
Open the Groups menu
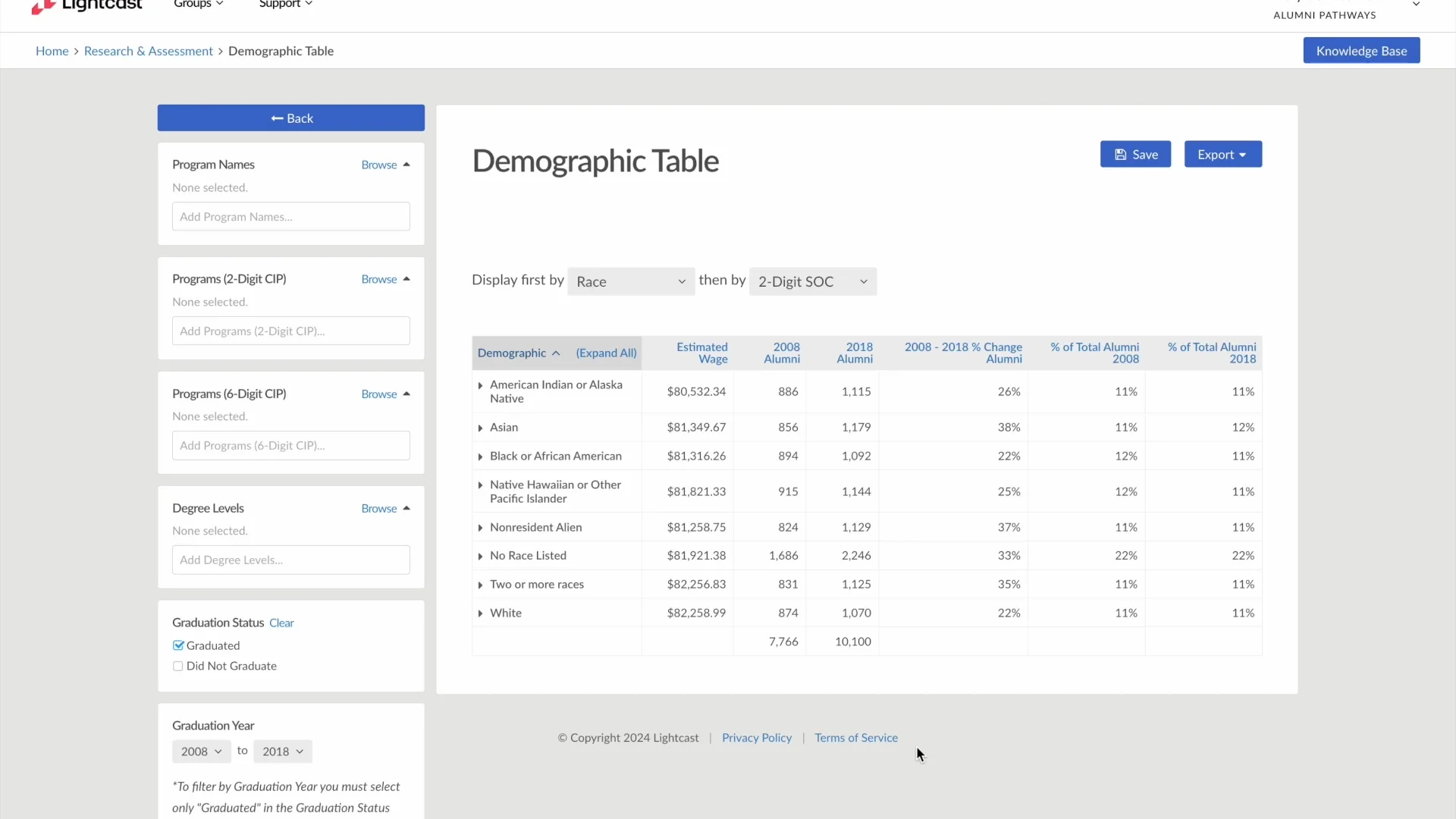click(197, 4)
